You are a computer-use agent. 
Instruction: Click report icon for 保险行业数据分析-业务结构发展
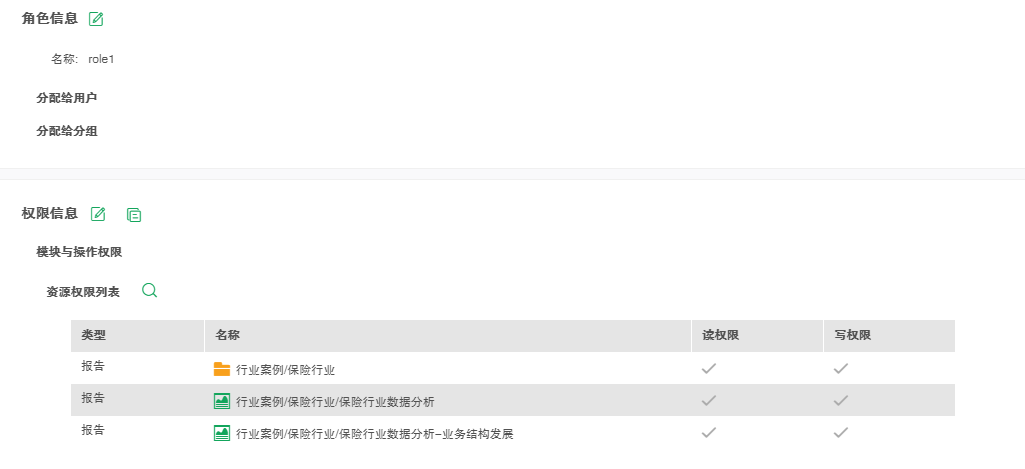[x=222, y=433]
